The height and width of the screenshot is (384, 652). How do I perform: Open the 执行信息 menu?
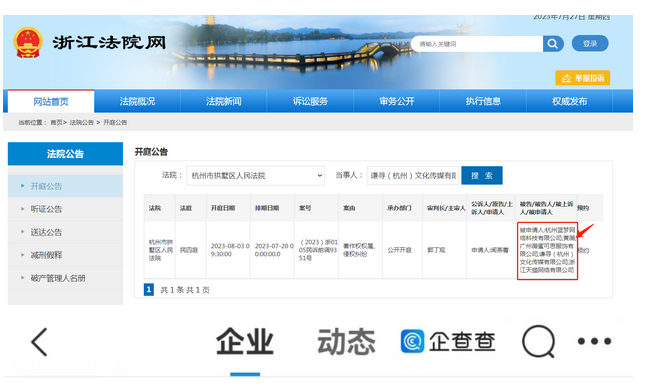pyautogui.click(x=483, y=101)
